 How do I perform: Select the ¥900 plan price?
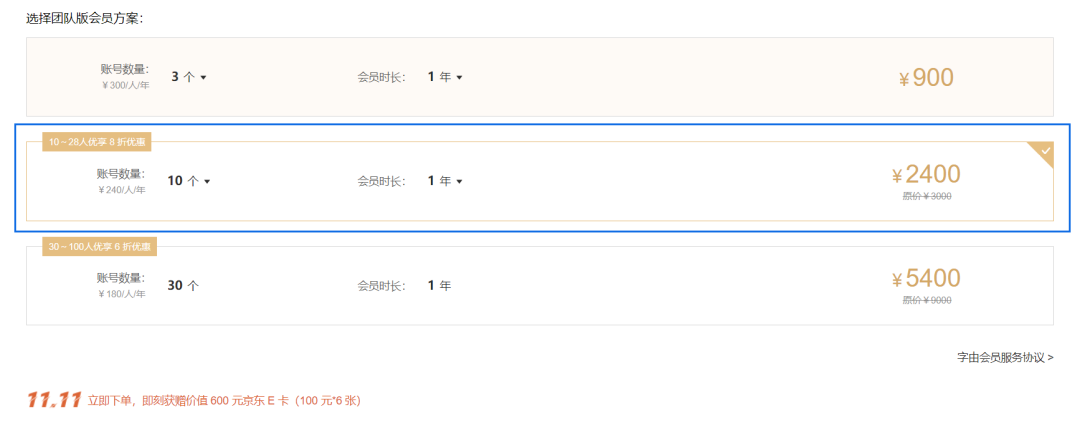(x=926, y=78)
